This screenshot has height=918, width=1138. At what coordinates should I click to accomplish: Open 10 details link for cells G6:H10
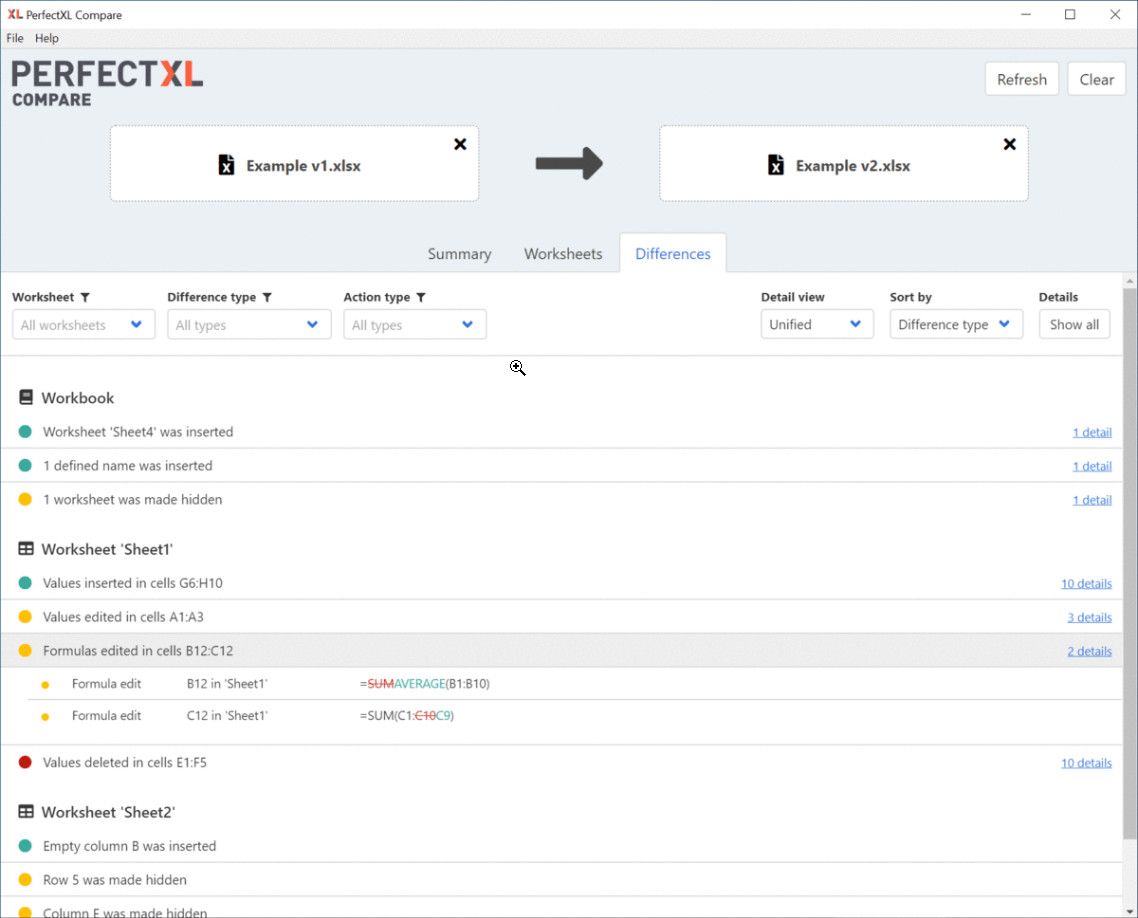point(1086,583)
